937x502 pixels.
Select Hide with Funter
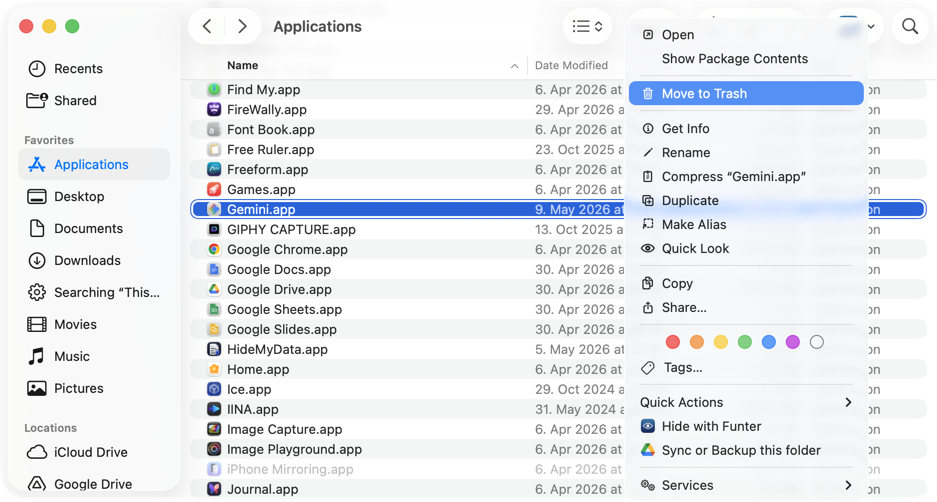(746, 426)
